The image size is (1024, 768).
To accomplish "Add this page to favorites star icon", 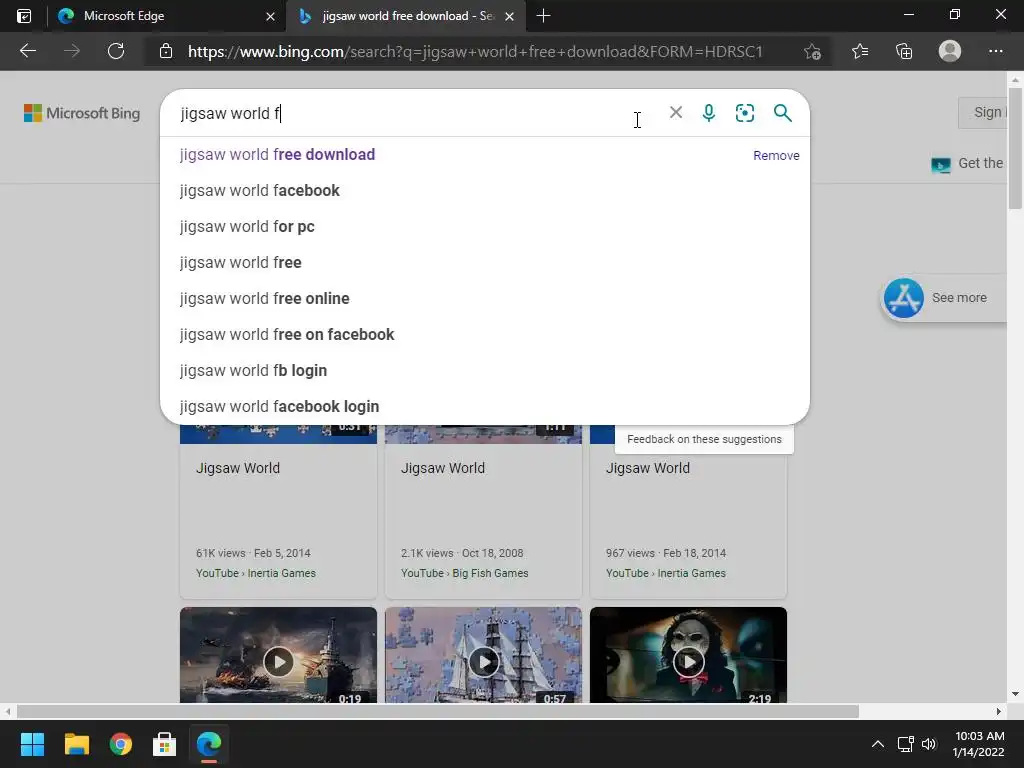I will tap(812, 51).
